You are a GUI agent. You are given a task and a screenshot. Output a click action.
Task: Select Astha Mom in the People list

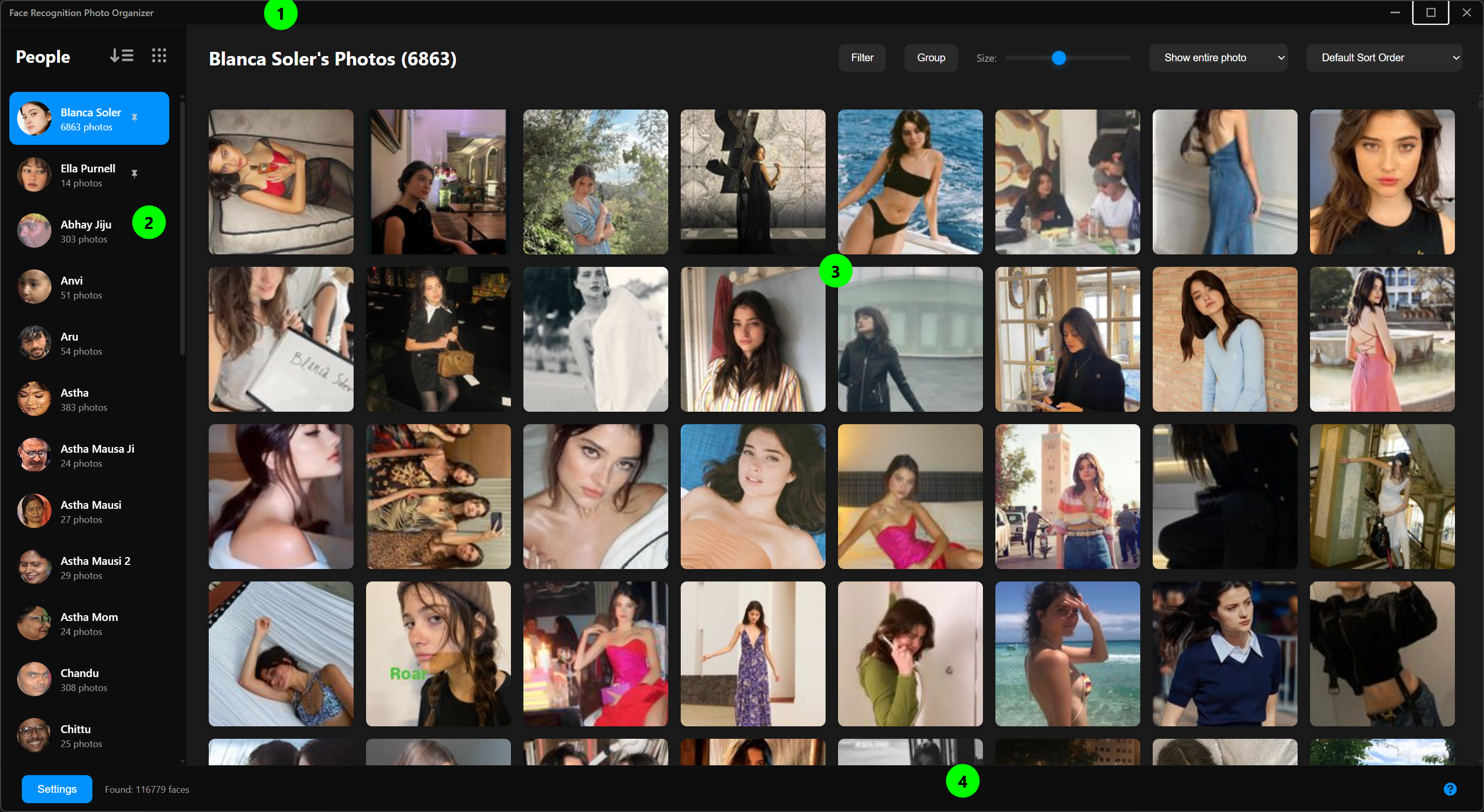tap(89, 622)
